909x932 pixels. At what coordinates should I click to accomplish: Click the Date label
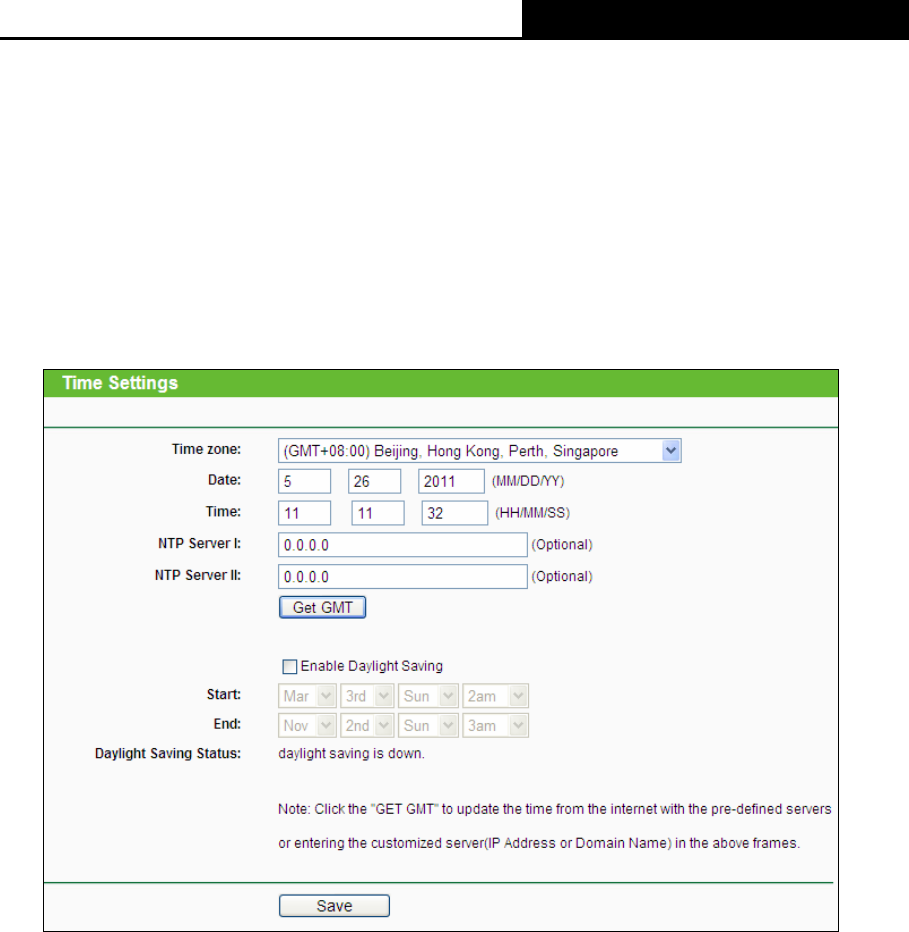(x=224, y=480)
